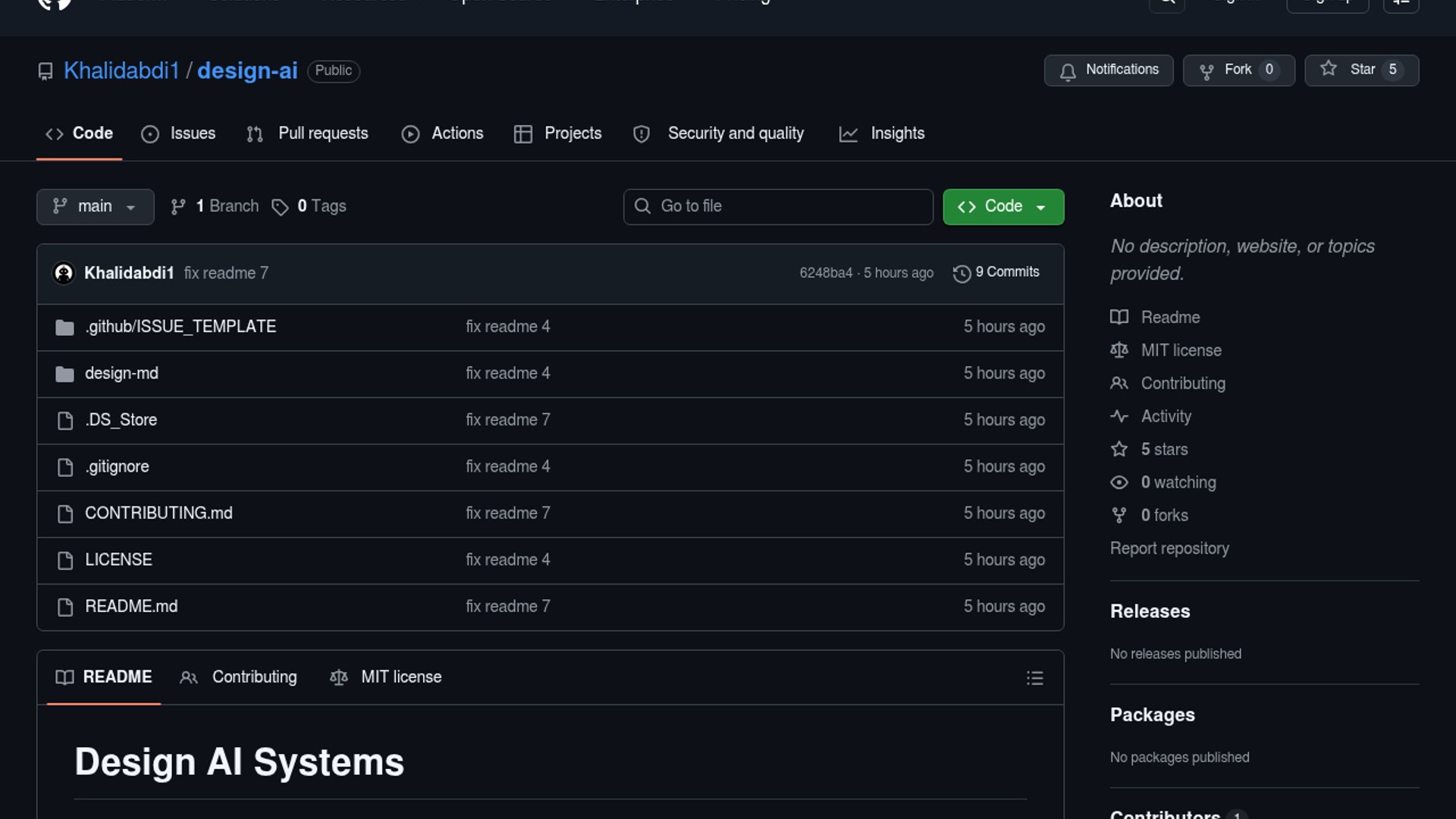The height and width of the screenshot is (819, 1456).
Task: Click the Go to file search field
Action: pyautogui.click(x=778, y=206)
